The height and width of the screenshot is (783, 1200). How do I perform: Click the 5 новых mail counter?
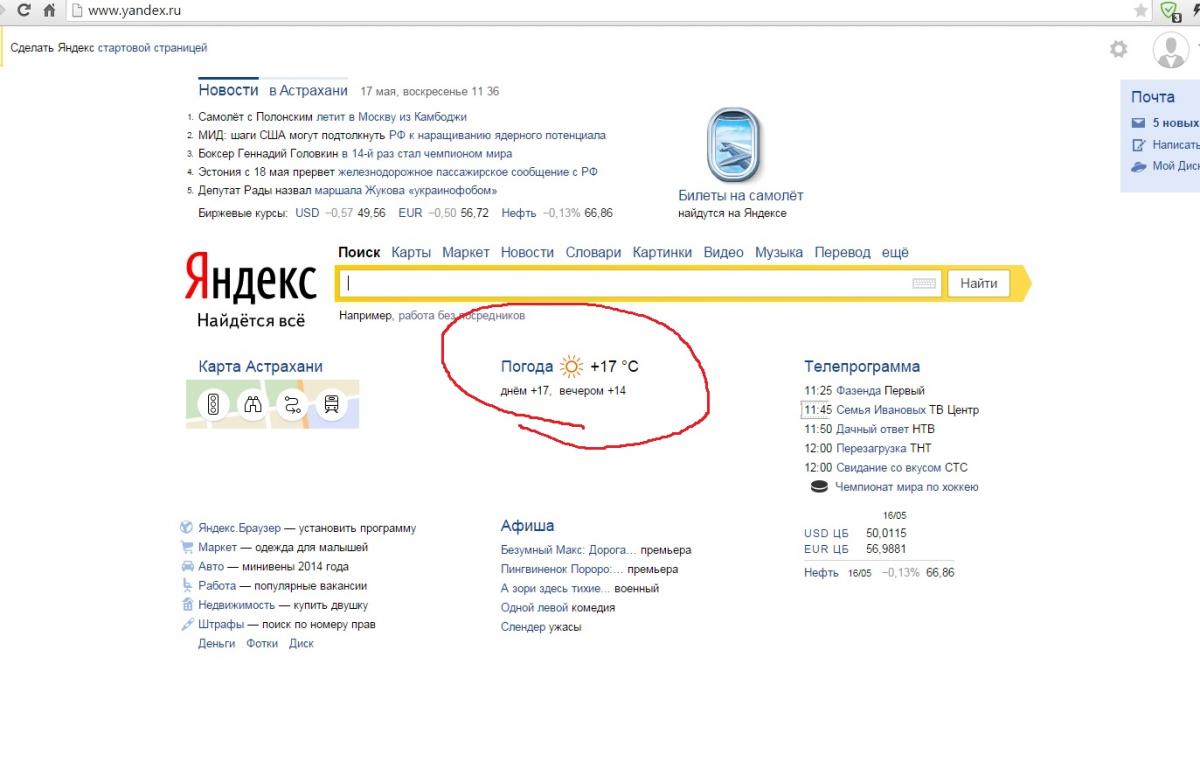coord(1175,123)
